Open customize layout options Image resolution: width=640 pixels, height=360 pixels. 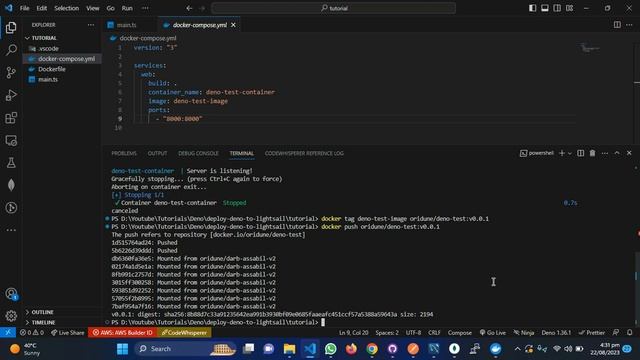pyautogui.click(x=569, y=8)
